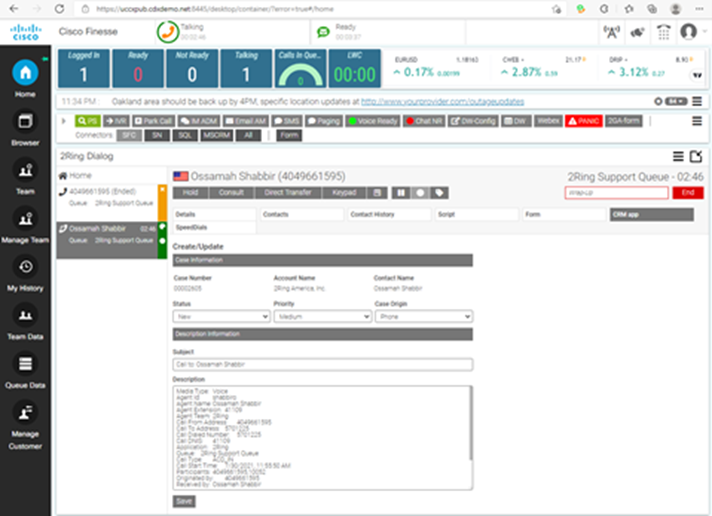This screenshot has height=516, width=712.
Task: Click the Webex toolbar button
Action: pyautogui.click(x=548, y=121)
